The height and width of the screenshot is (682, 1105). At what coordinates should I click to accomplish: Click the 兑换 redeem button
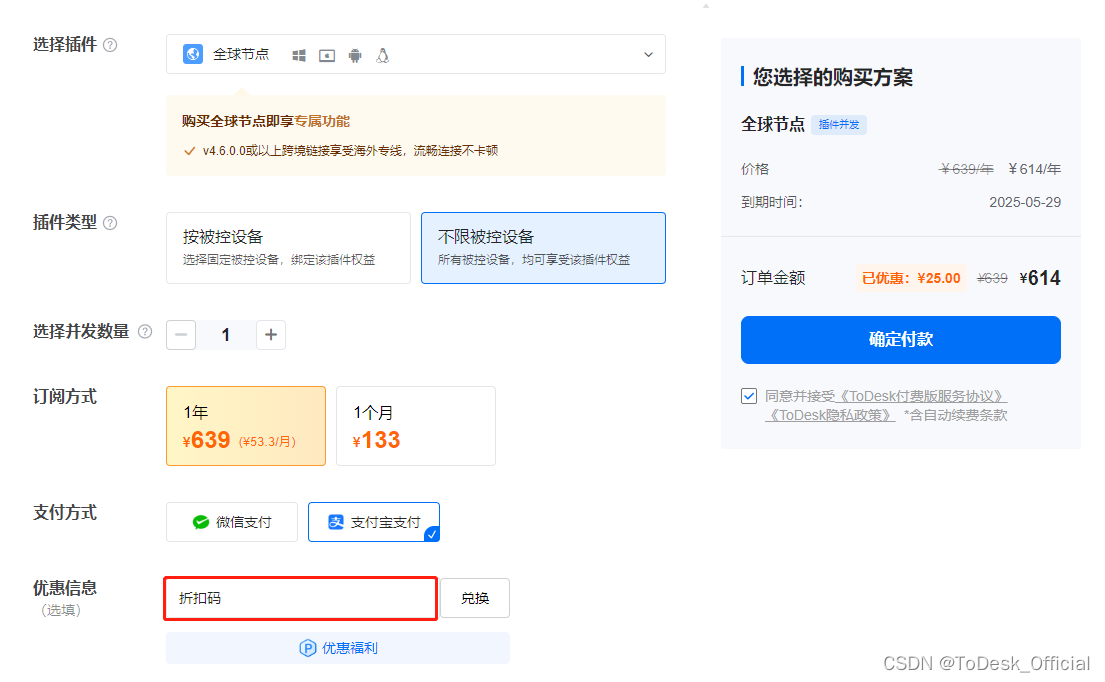[x=475, y=598]
